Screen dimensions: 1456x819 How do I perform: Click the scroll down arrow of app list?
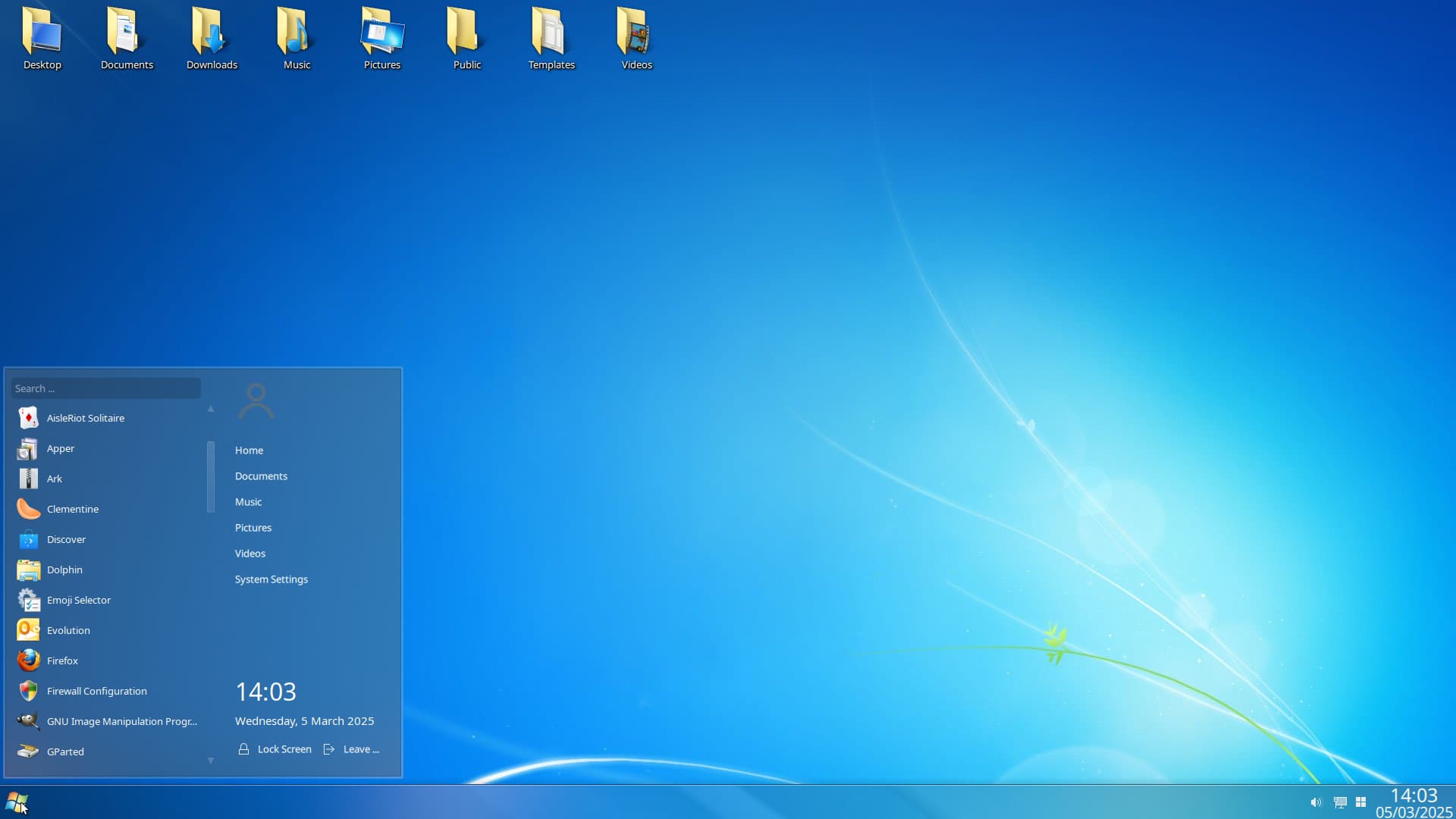[211, 760]
